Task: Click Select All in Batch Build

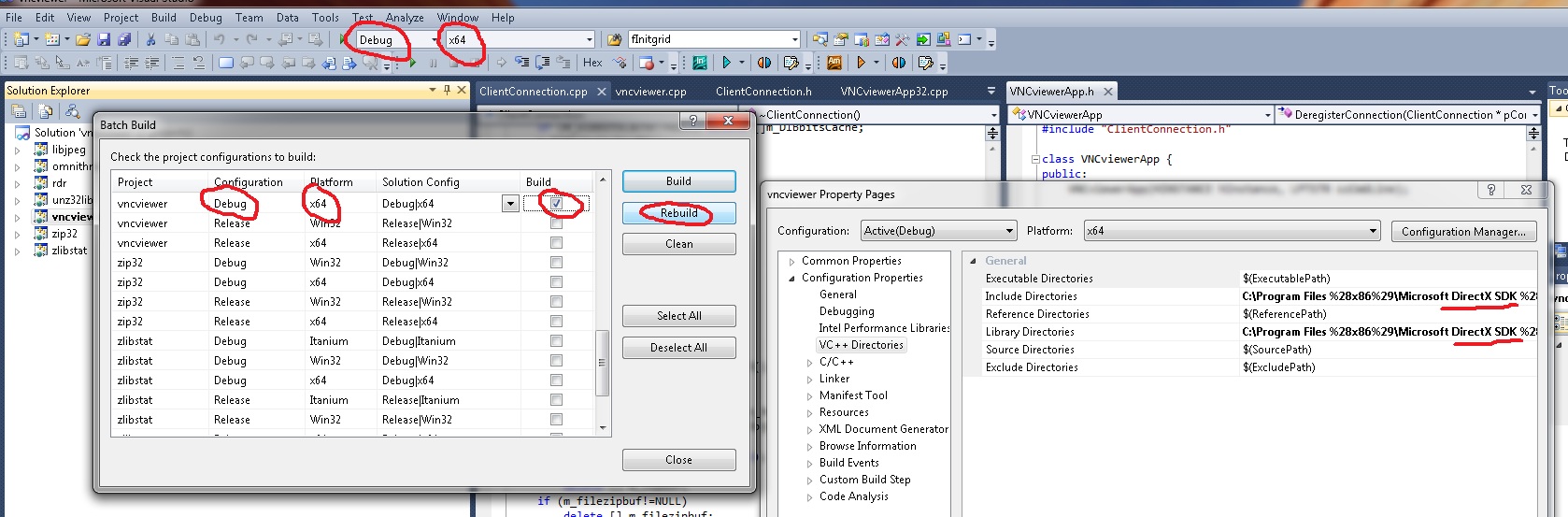Action: point(679,316)
